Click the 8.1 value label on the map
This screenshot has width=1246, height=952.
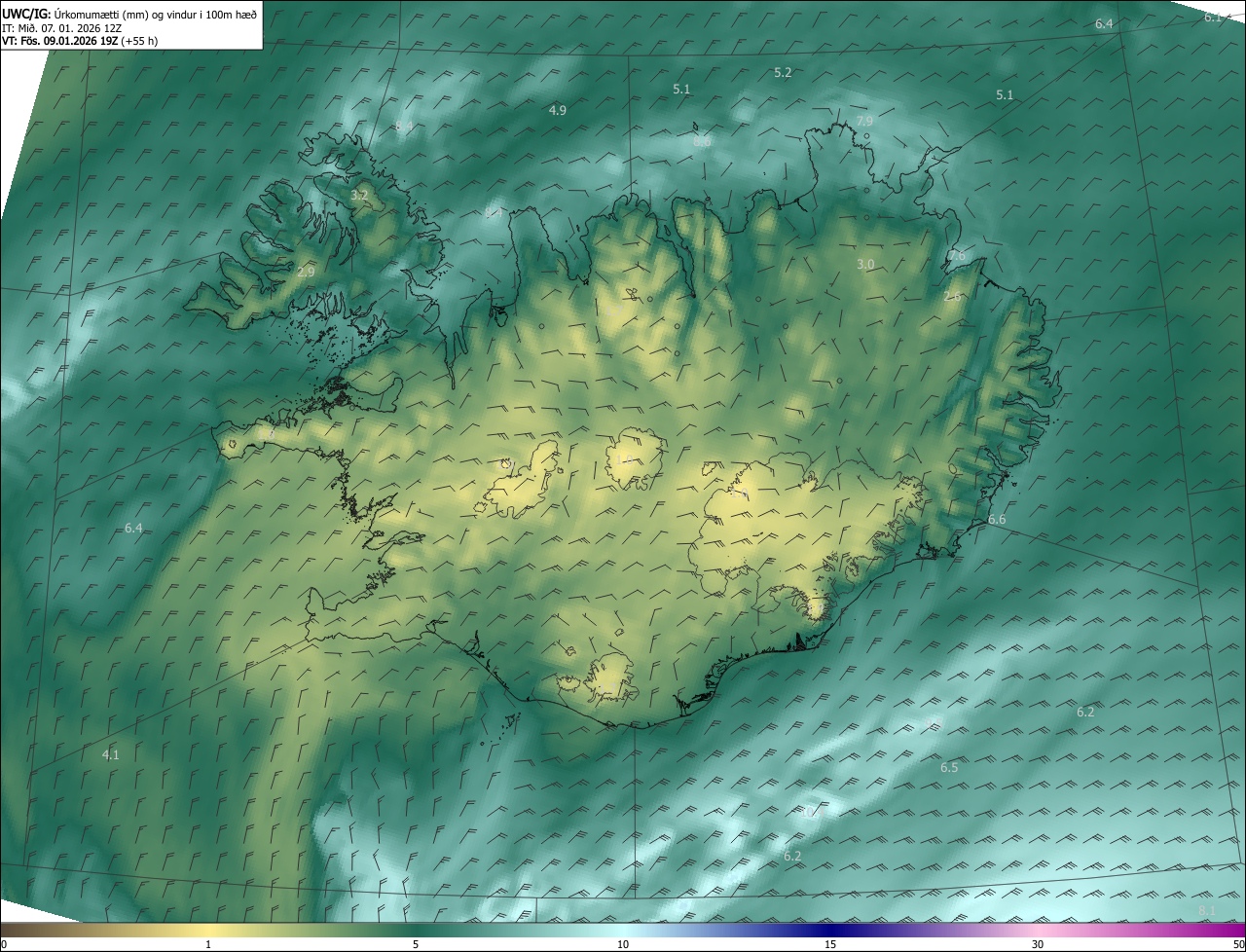(x=1207, y=910)
